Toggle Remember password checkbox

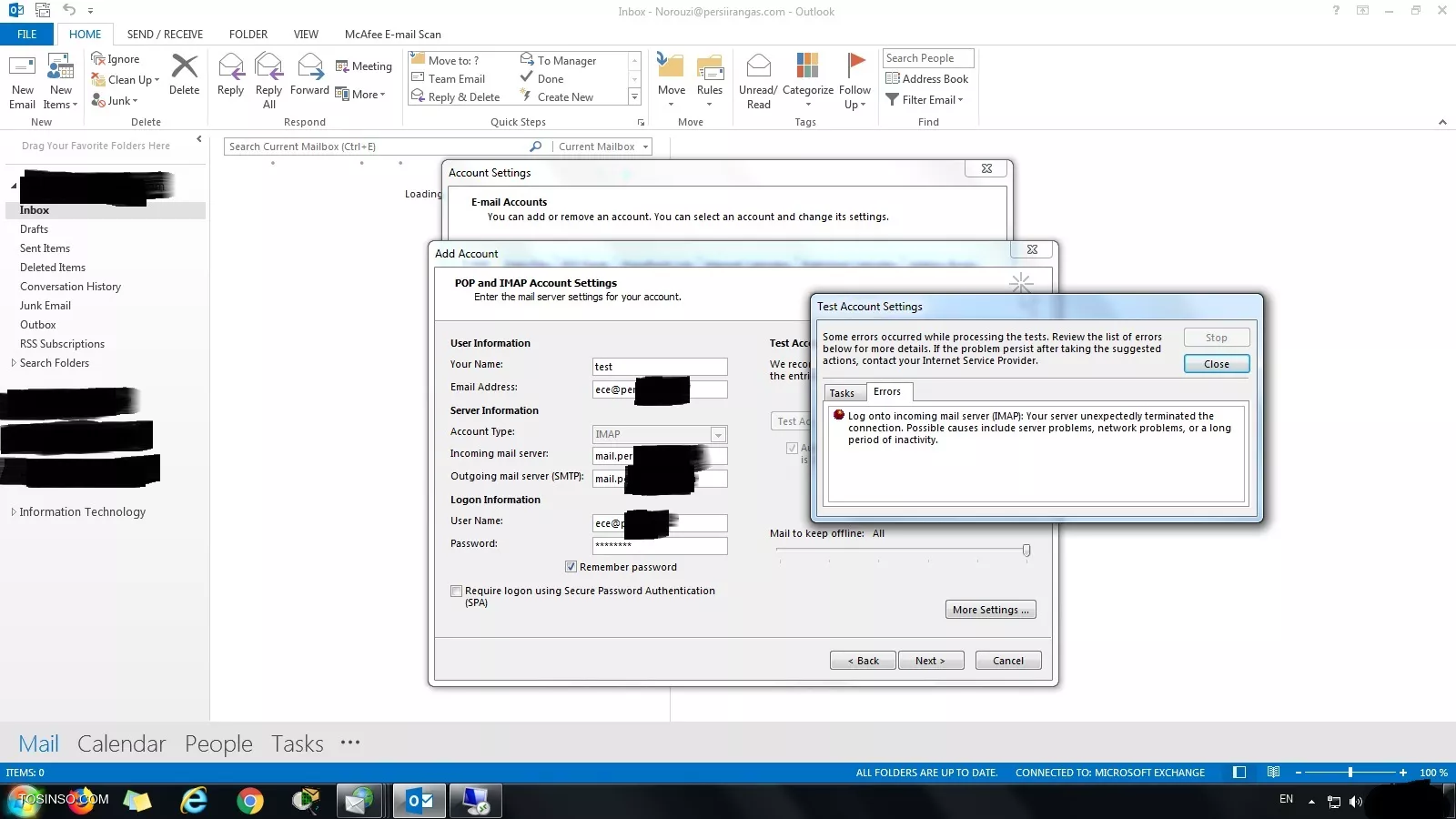571,567
